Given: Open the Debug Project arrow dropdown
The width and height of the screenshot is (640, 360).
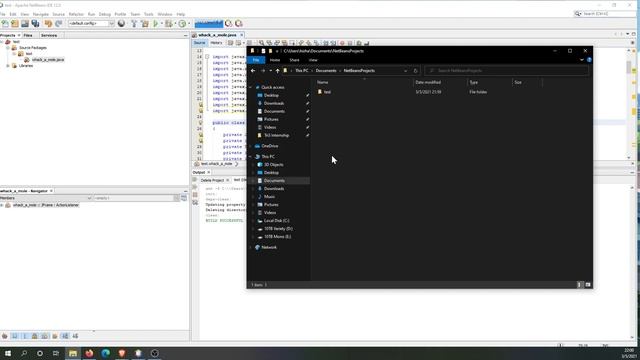Looking at the screenshot, I should pos(175,24).
